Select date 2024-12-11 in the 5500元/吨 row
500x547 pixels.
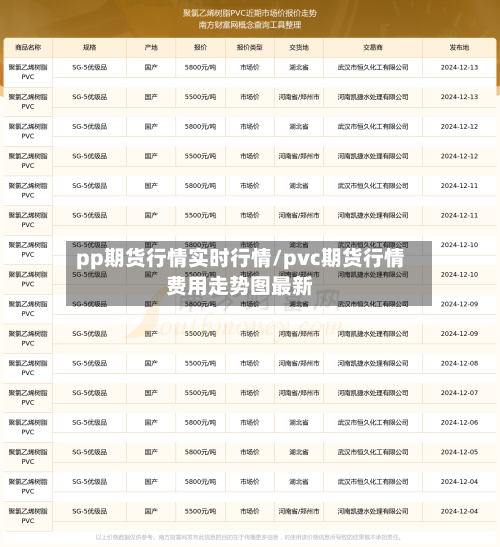click(x=459, y=216)
